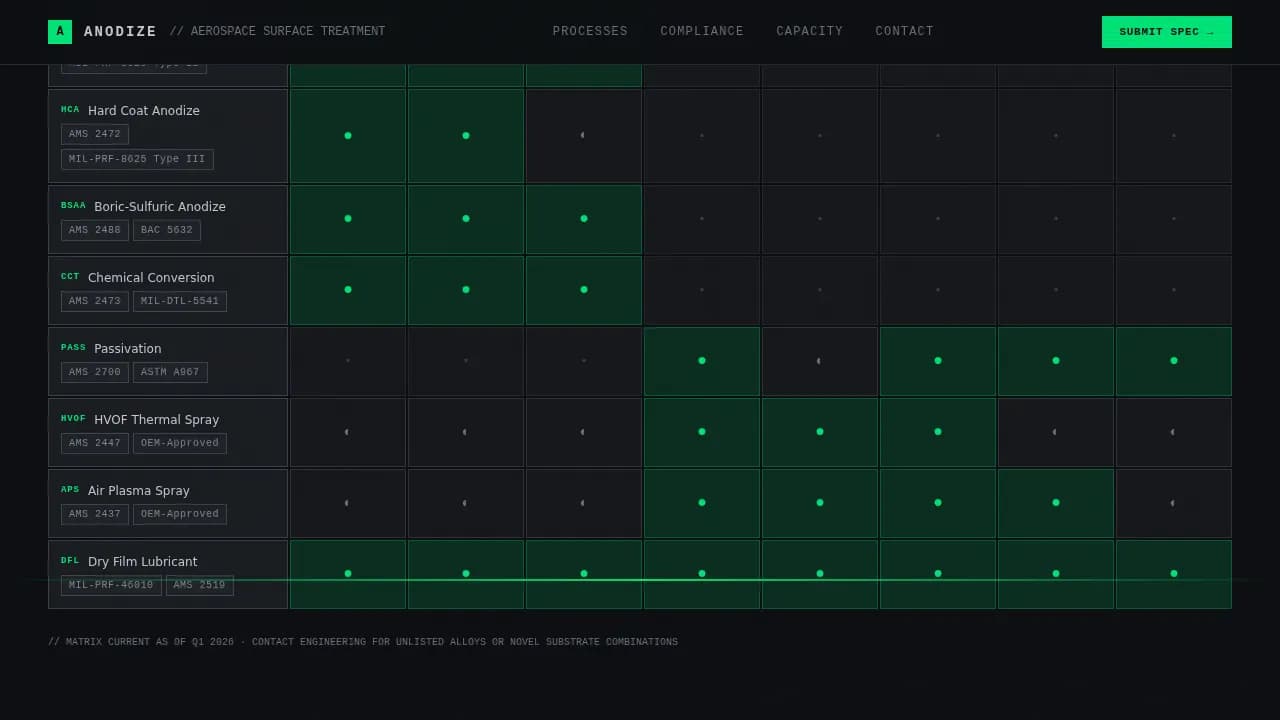Navigate to the Contact page
Image resolution: width=1280 pixels, height=720 pixels.
coord(904,32)
